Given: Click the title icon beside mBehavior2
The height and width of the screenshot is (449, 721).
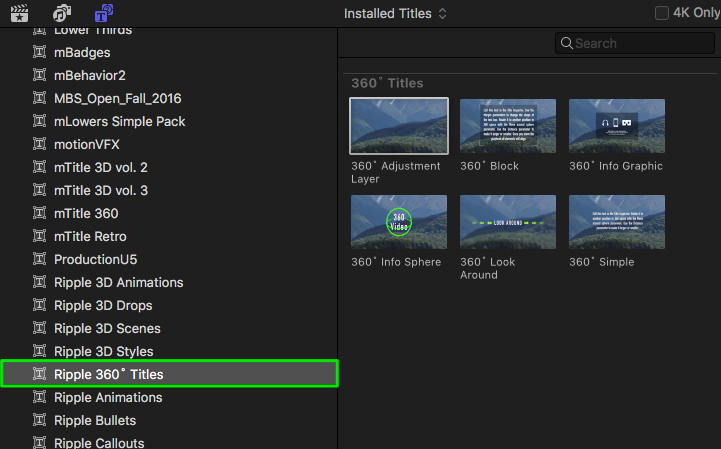Looking at the screenshot, I should point(40,75).
